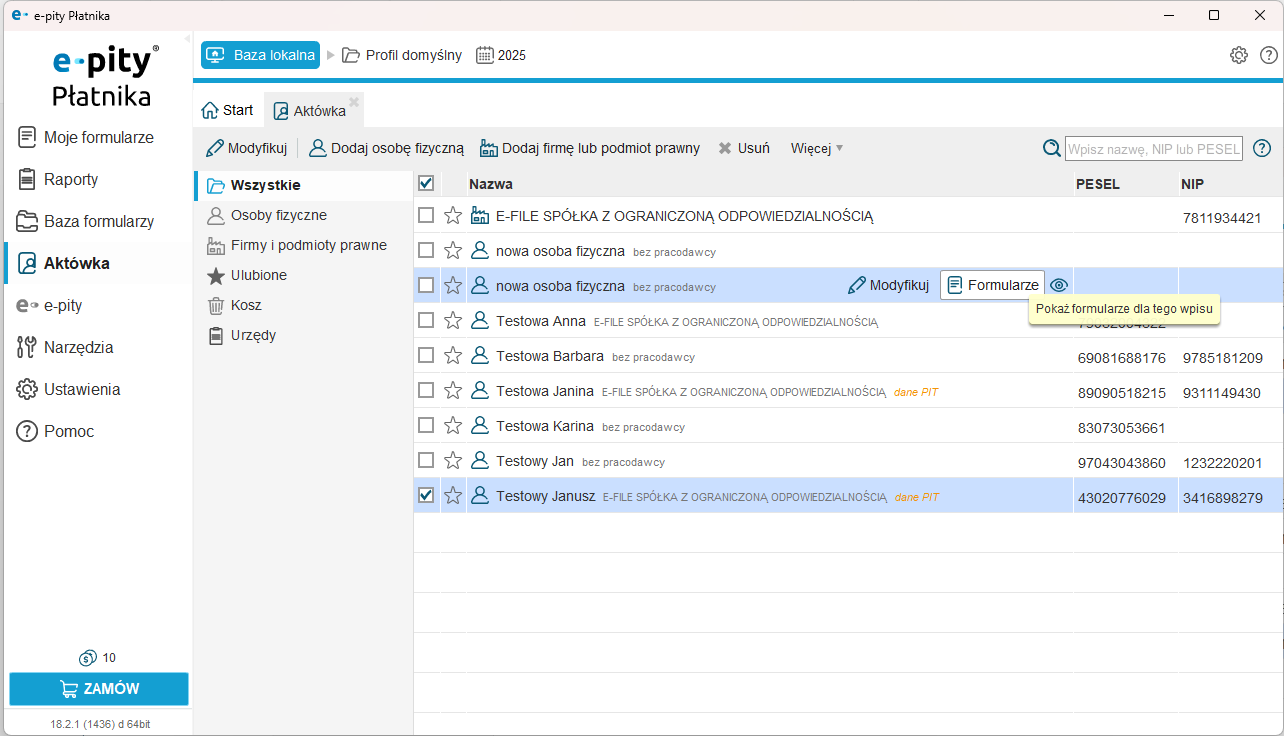Add a person via Dodaj osobę fizyczną
Image resolution: width=1284 pixels, height=736 pixels.
coord(386,148)
